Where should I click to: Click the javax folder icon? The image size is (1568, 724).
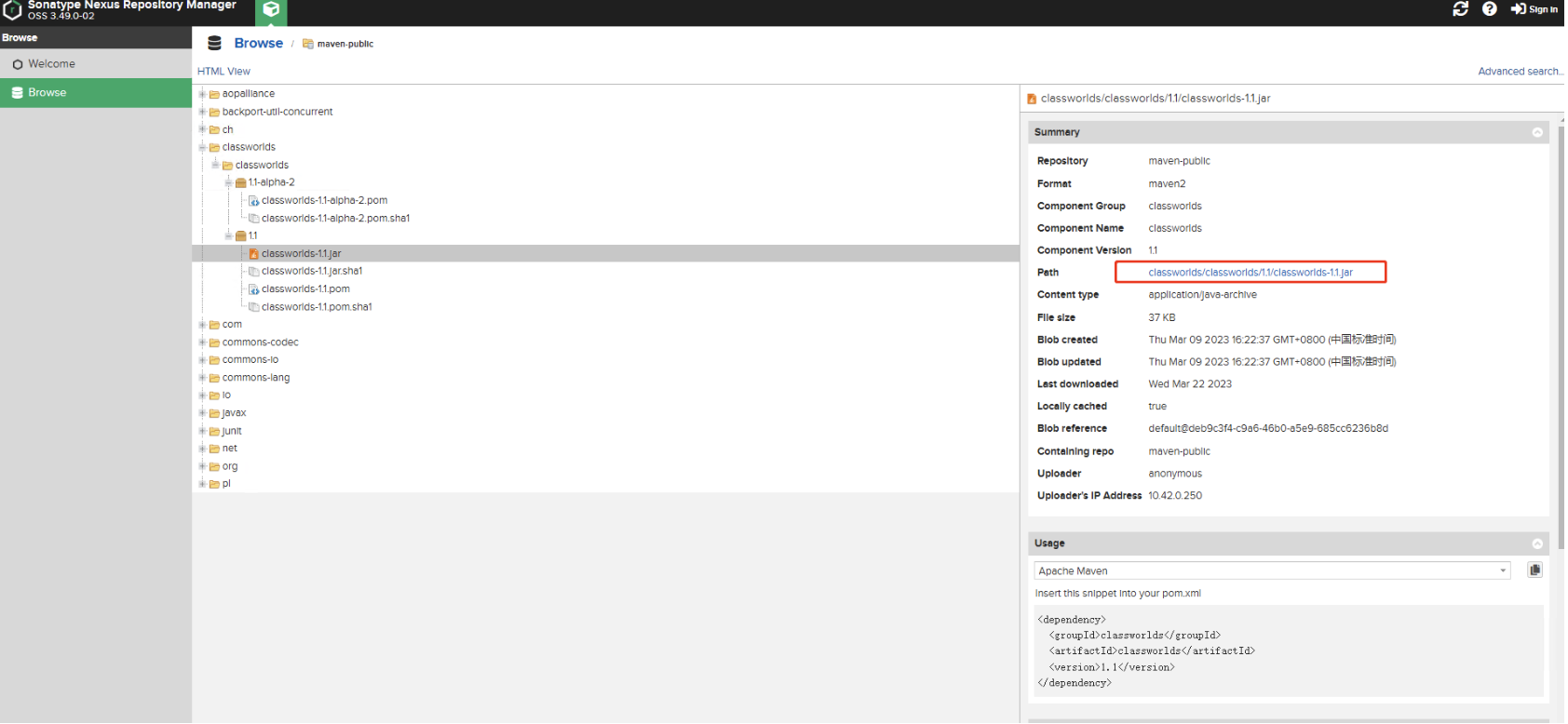coord(215,413)
